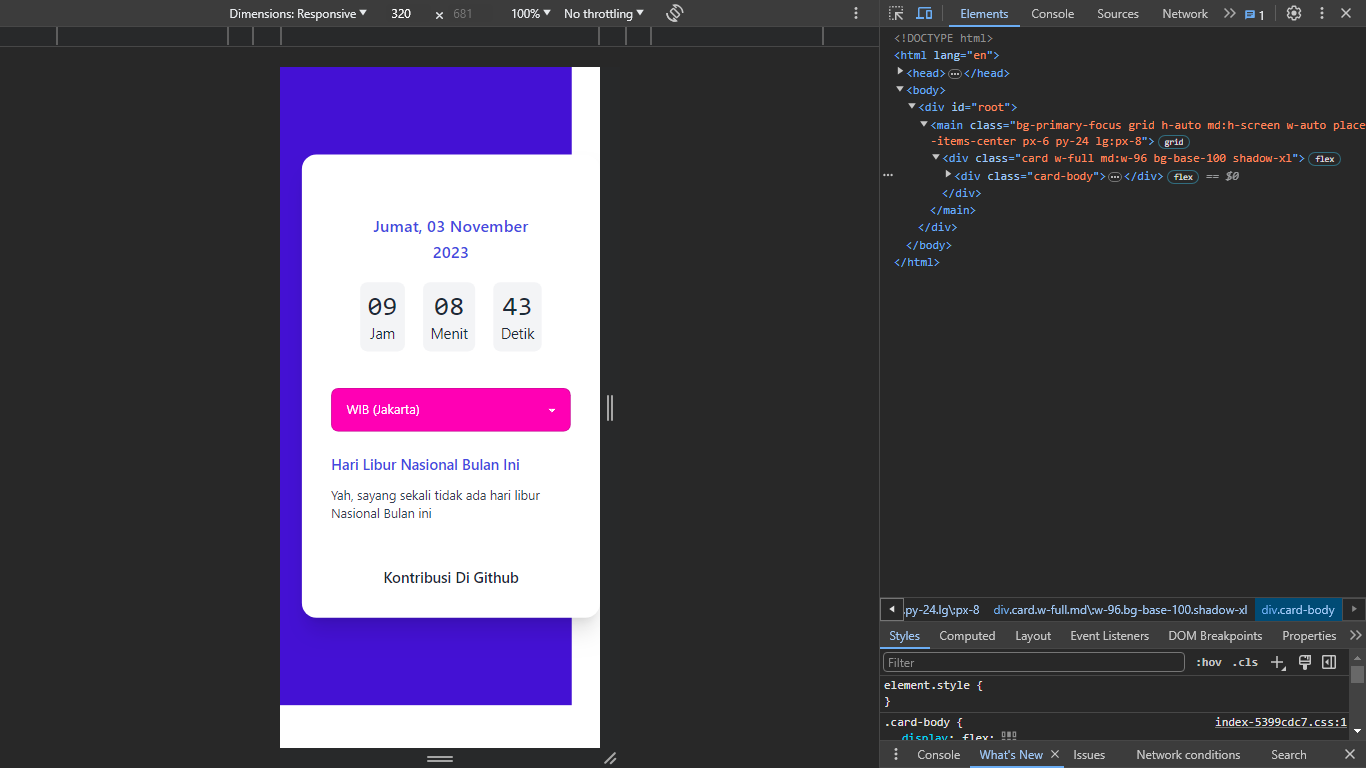Click the rotate device orientation icon
Image resolution: width=1366 pixels, height=768 pixels.
(x=674, y=13)
